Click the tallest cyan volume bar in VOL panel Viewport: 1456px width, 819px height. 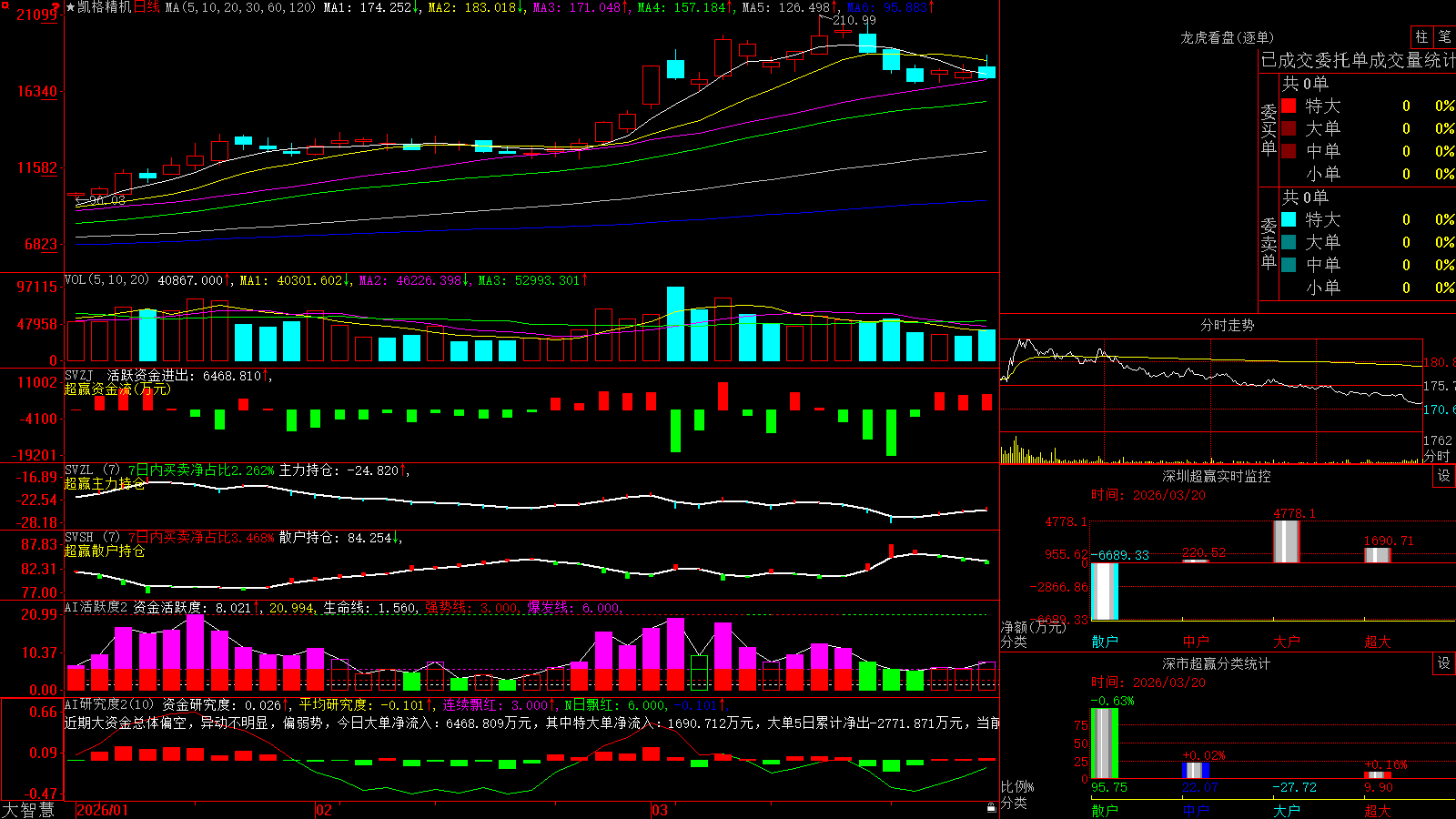point(675,324)
